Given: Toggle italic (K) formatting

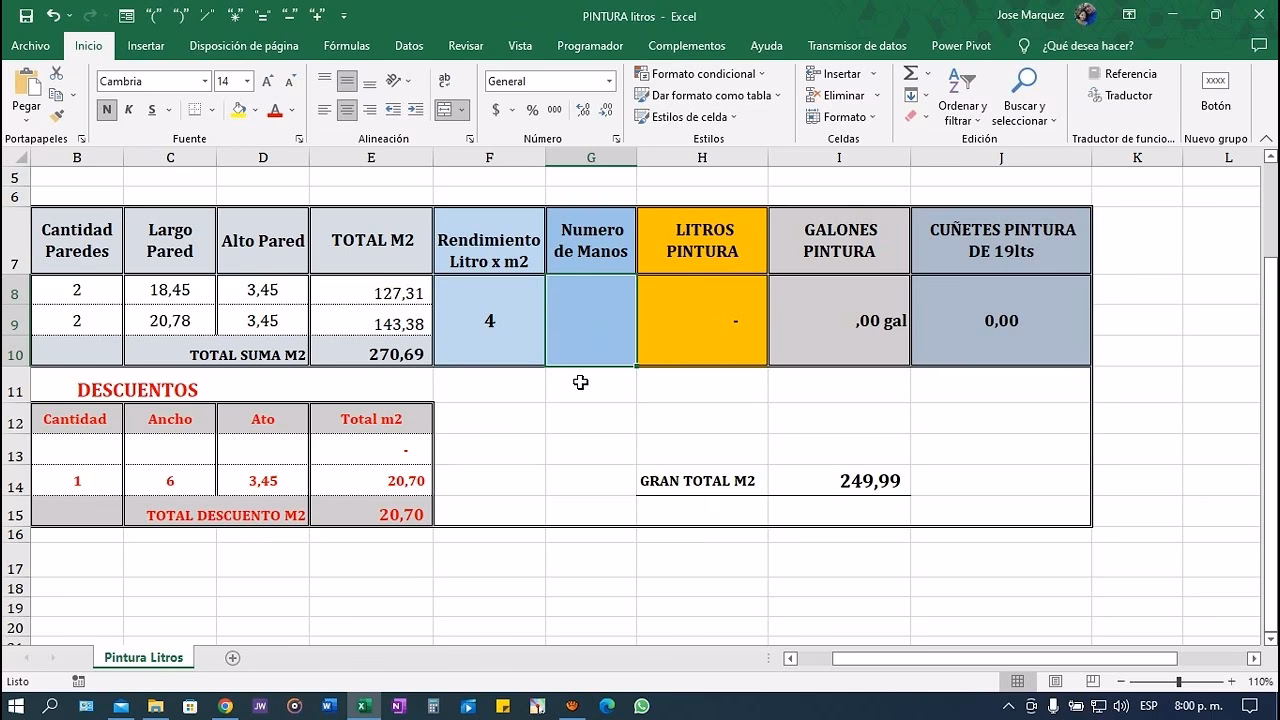Looking at the screenshot, I should coord(129,110).
